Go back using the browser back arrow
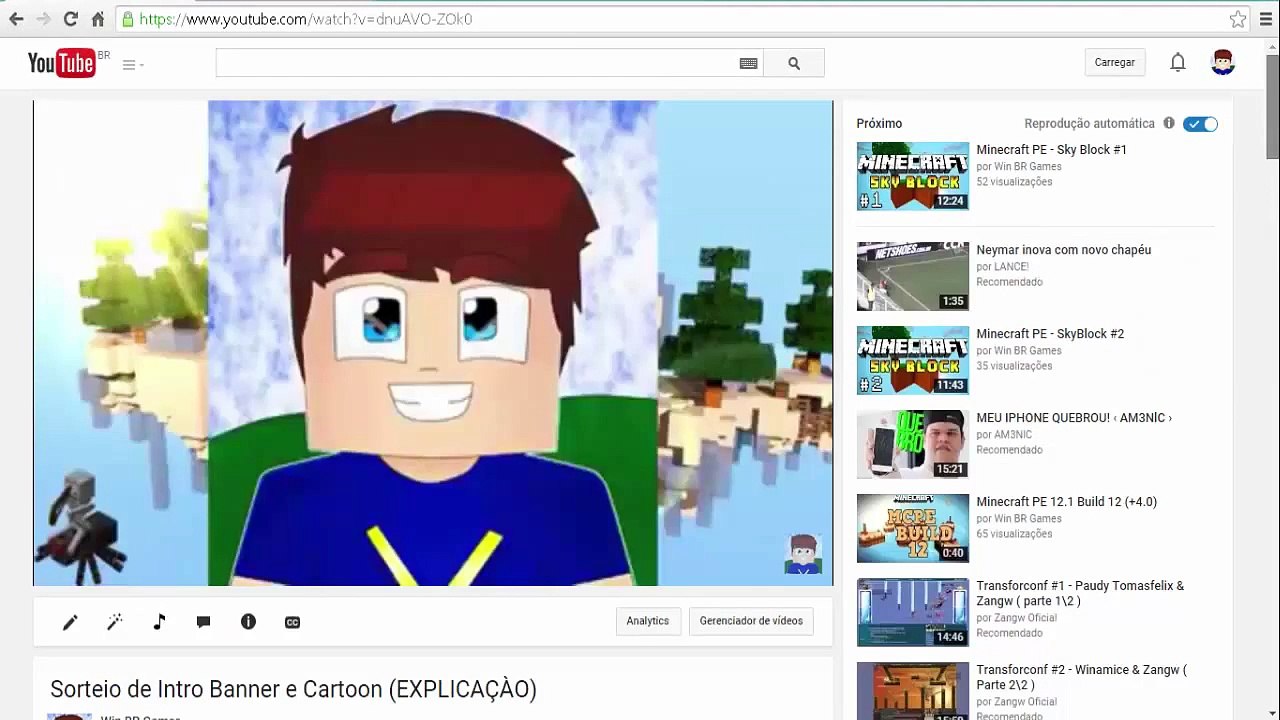Screen dimensions: 1280x720 click(x=16, y=19)
